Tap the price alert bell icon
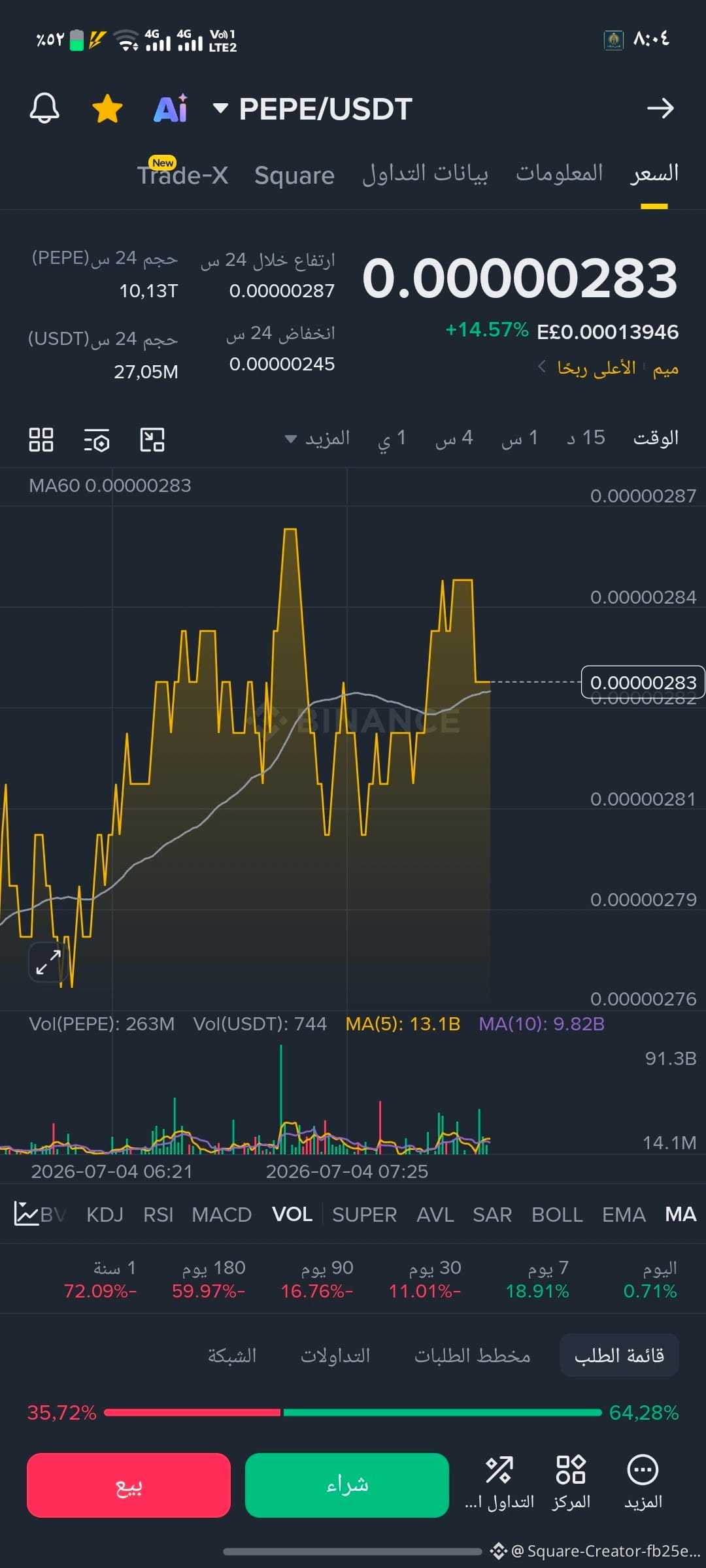 (44, 108)
